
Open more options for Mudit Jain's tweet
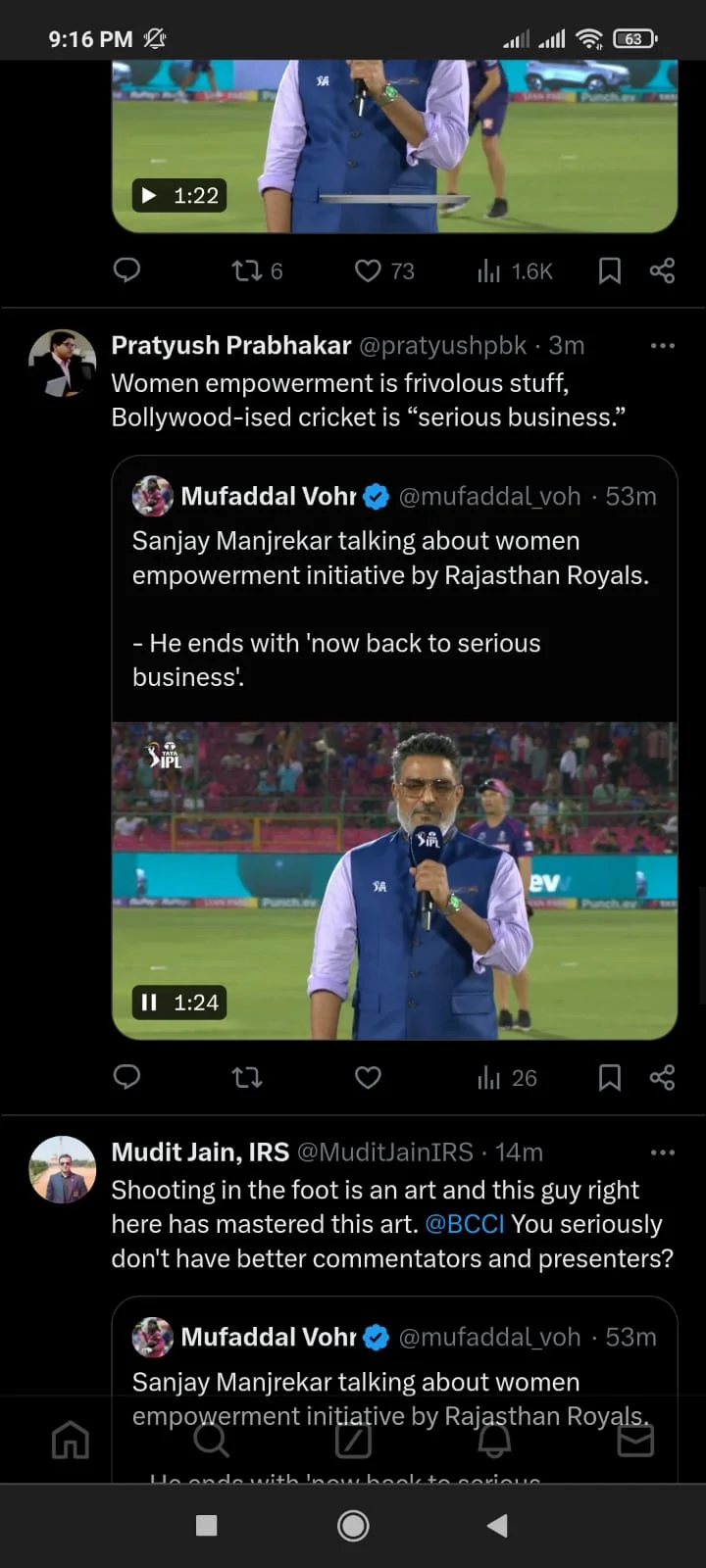662,1152
